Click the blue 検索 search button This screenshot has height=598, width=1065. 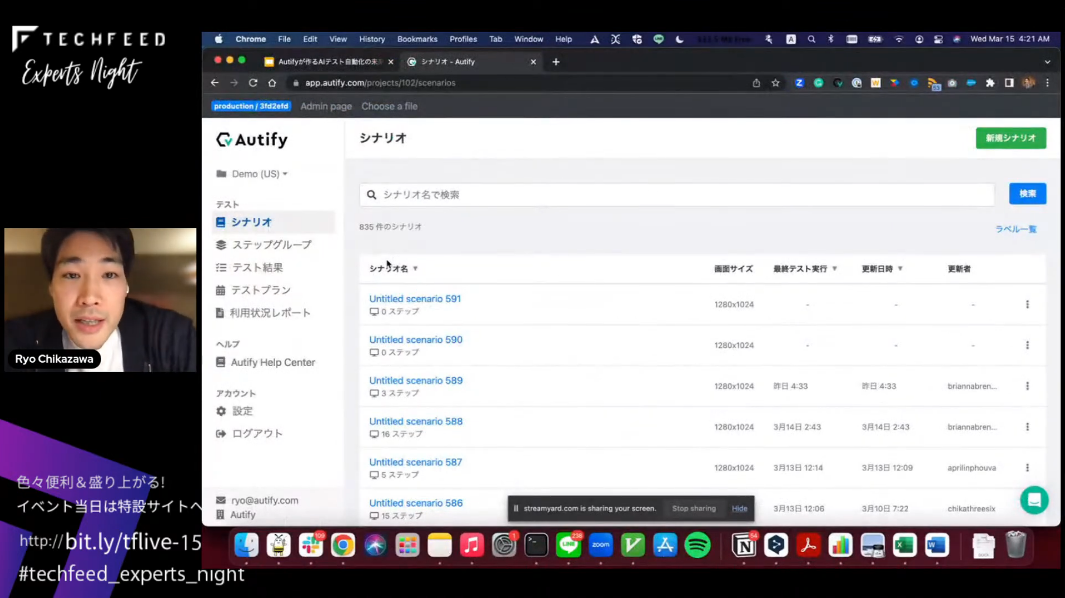pos(1027,194)
